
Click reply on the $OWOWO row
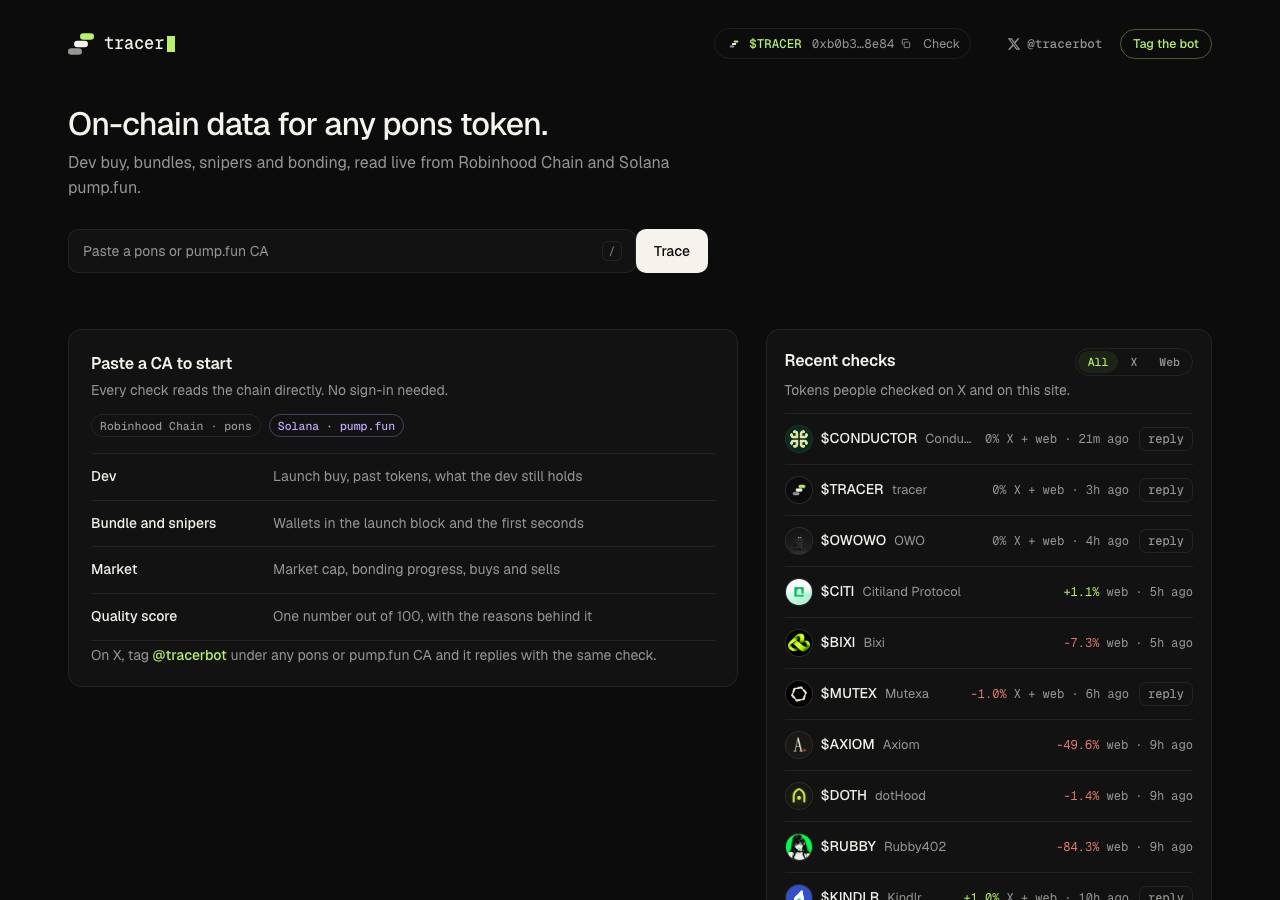[1166, 541]
